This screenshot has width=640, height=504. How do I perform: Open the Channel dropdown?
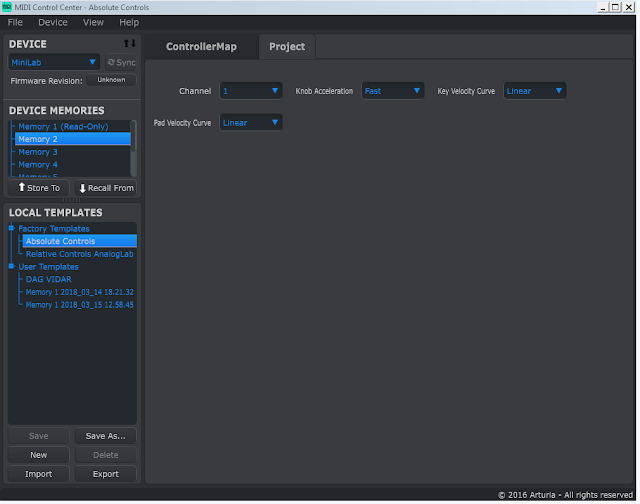251,91
